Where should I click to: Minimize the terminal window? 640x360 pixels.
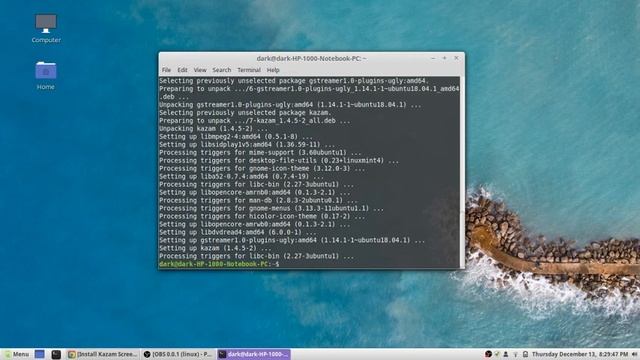(433, 58)
